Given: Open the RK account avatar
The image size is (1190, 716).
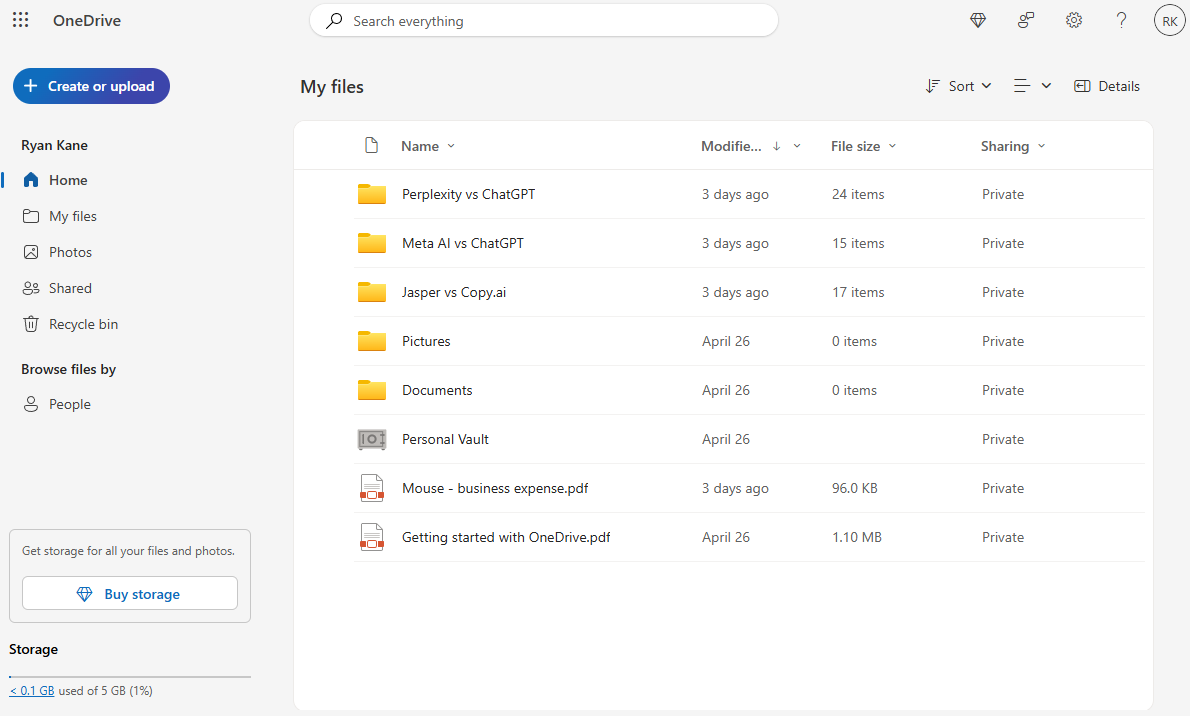Looking at the screenshot, I should click(x=1170, y=21).
